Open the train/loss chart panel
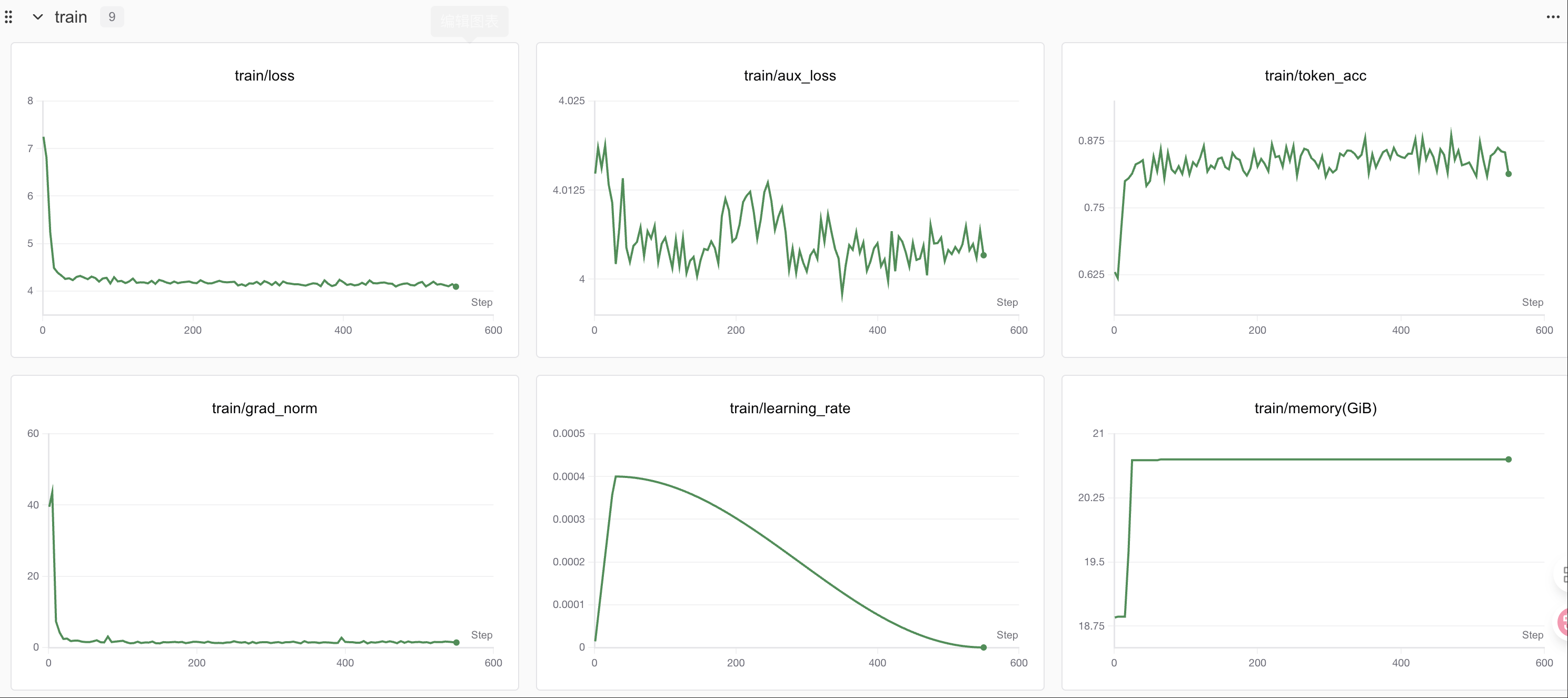Screen dimensions: 1568x698 click(264, 201)
